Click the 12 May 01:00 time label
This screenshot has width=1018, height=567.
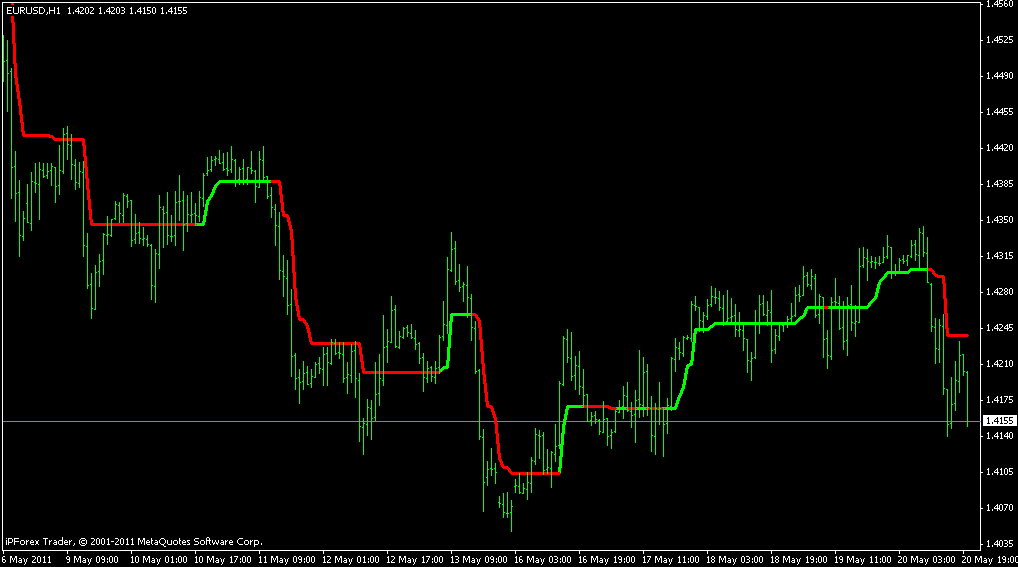351,560
